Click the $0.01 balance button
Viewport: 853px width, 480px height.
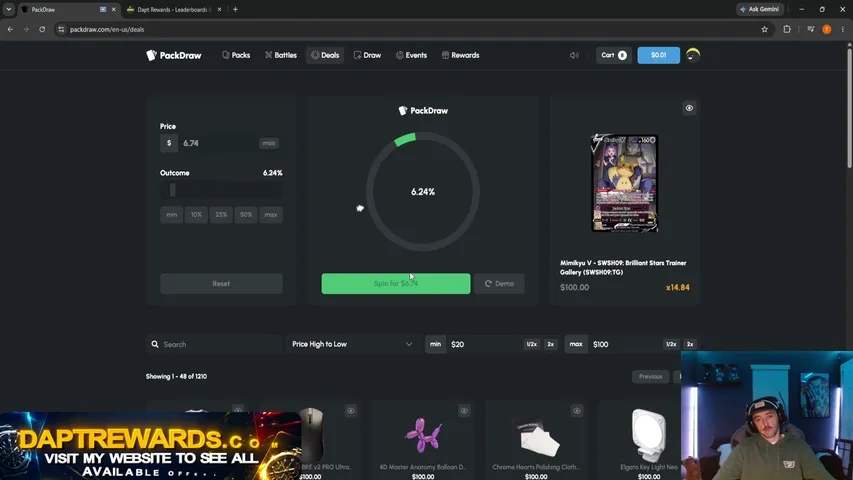tap(658, 55)
